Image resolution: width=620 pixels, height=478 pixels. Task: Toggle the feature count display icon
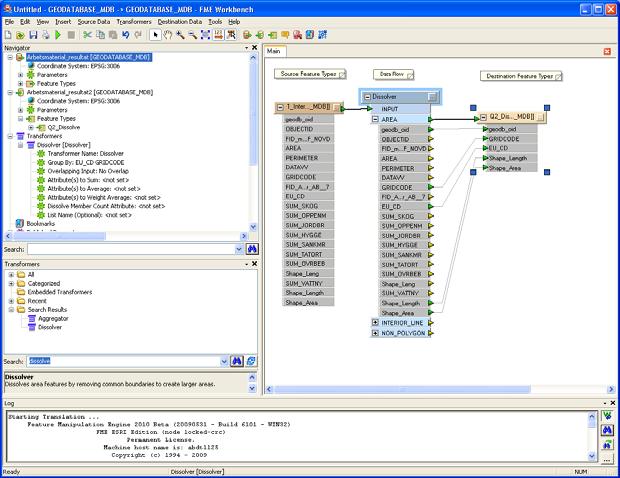[x=218, y=35]
